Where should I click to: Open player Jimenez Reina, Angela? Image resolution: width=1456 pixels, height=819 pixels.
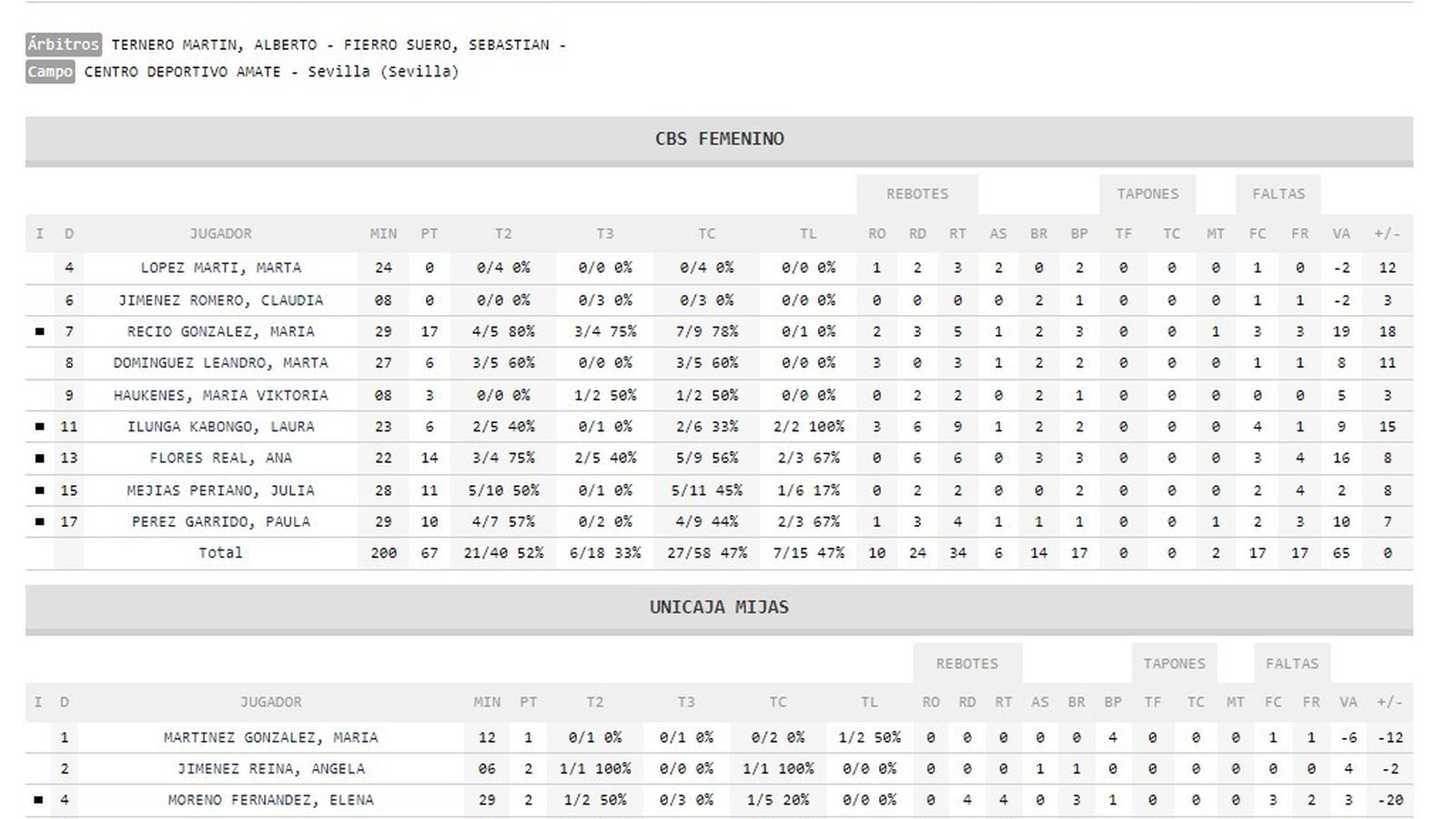tap(270, 769)
